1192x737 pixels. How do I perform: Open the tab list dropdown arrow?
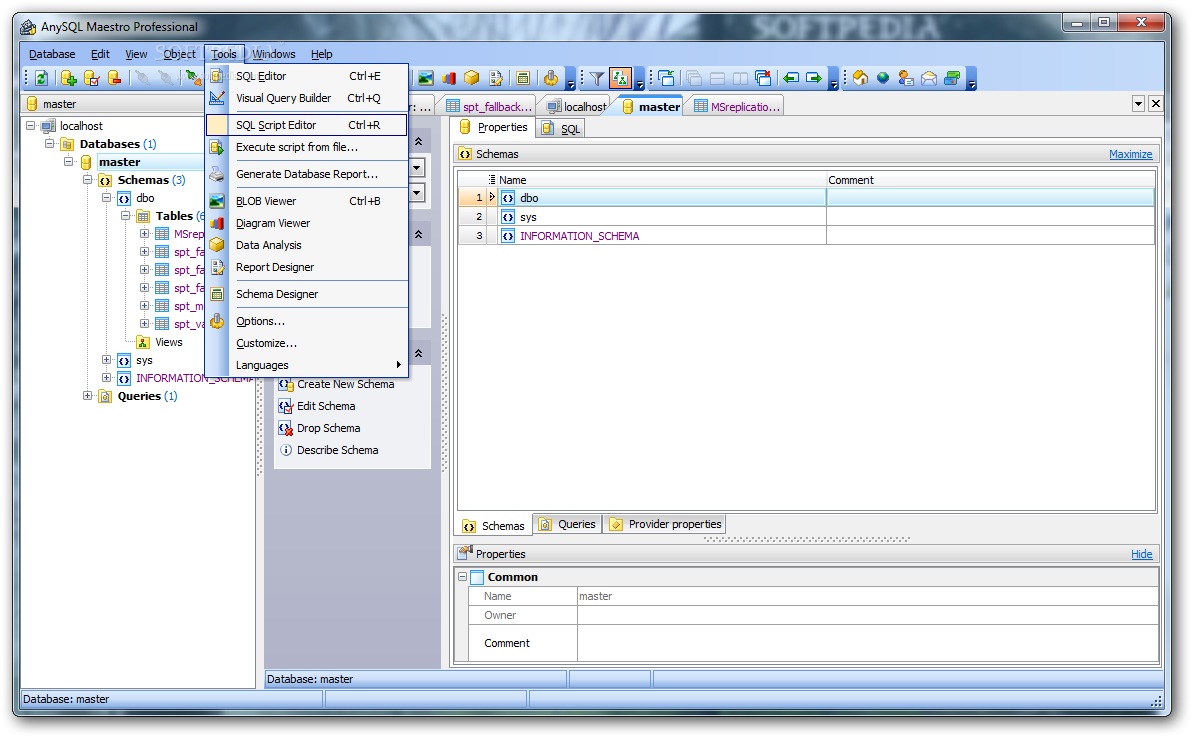(x=1138, y=103)
